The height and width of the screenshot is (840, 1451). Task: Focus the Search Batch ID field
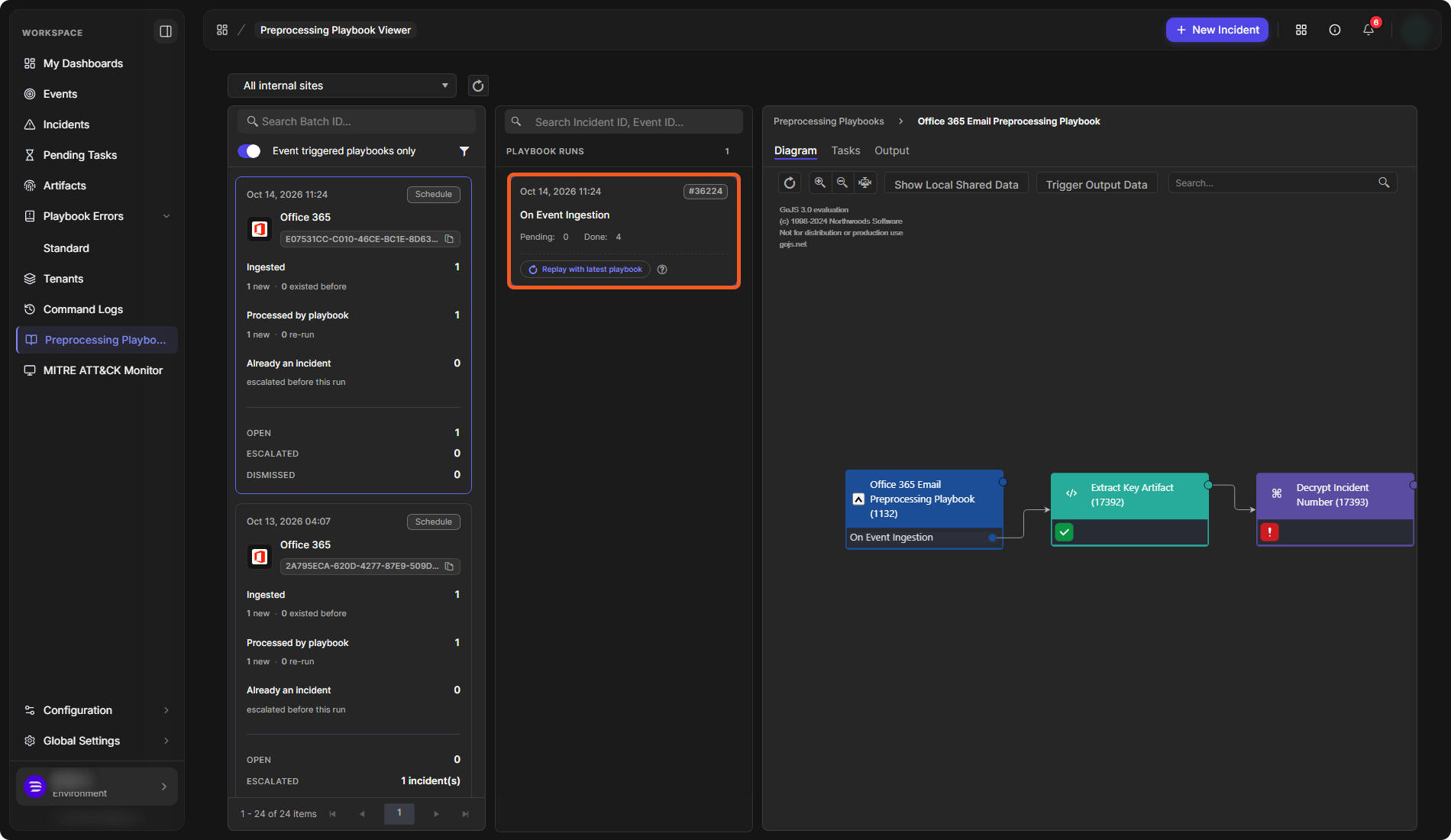pos(357,121)
